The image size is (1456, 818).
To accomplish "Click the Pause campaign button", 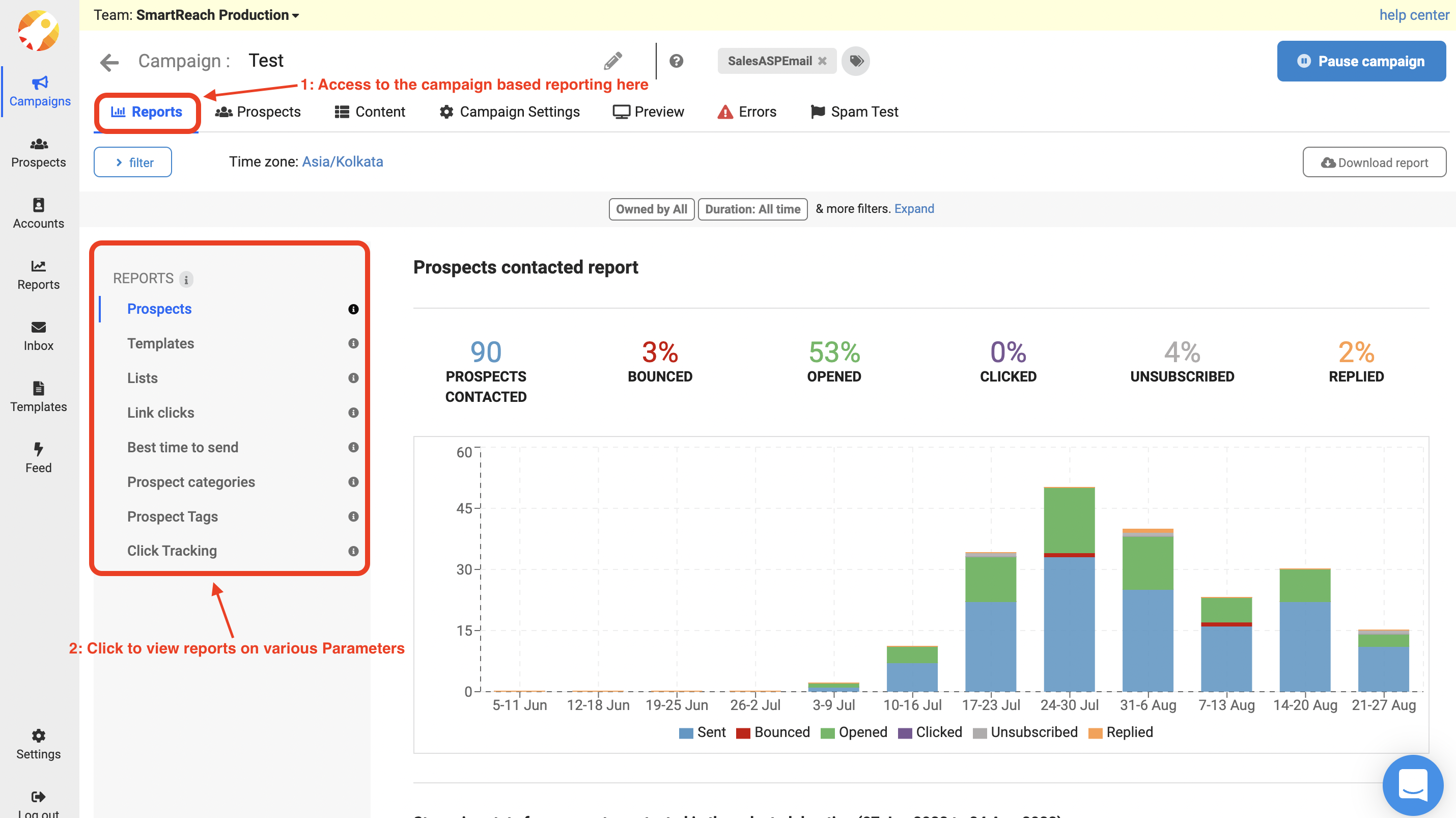I will (x=1361, y=61).
